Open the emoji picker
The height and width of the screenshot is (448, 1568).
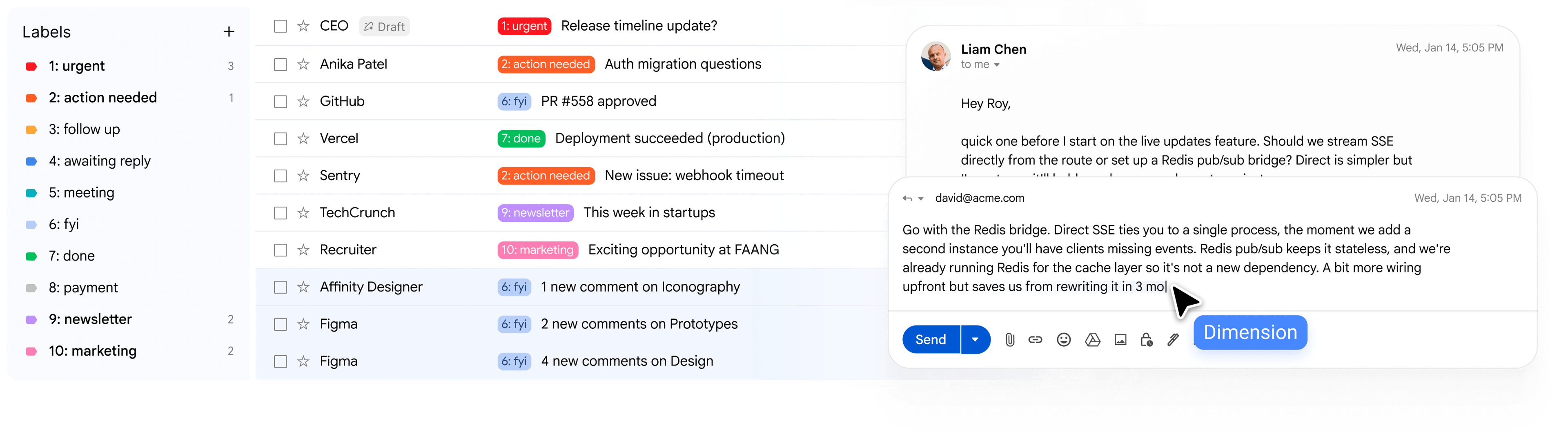pos(1064,340)
